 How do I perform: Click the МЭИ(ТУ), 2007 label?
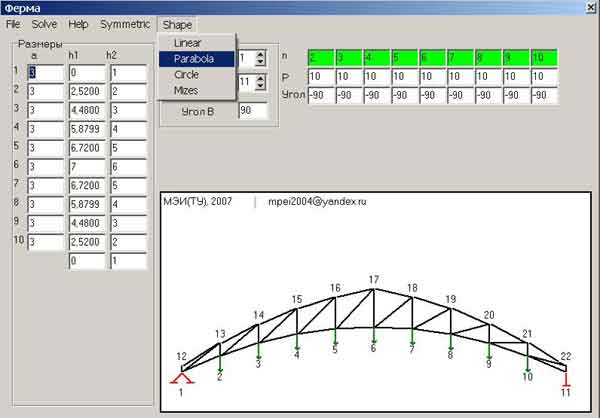(x=197, y=202)
